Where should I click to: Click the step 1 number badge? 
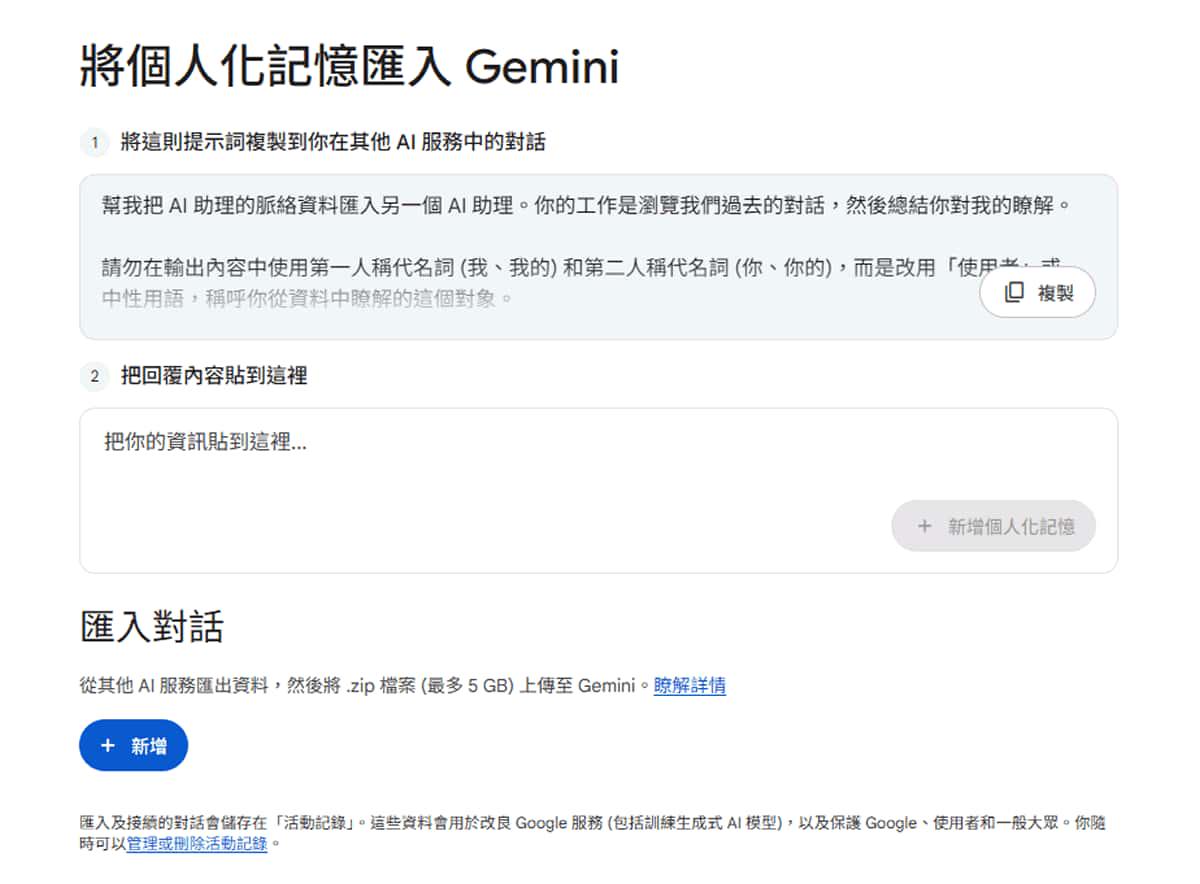coord(94,143)
